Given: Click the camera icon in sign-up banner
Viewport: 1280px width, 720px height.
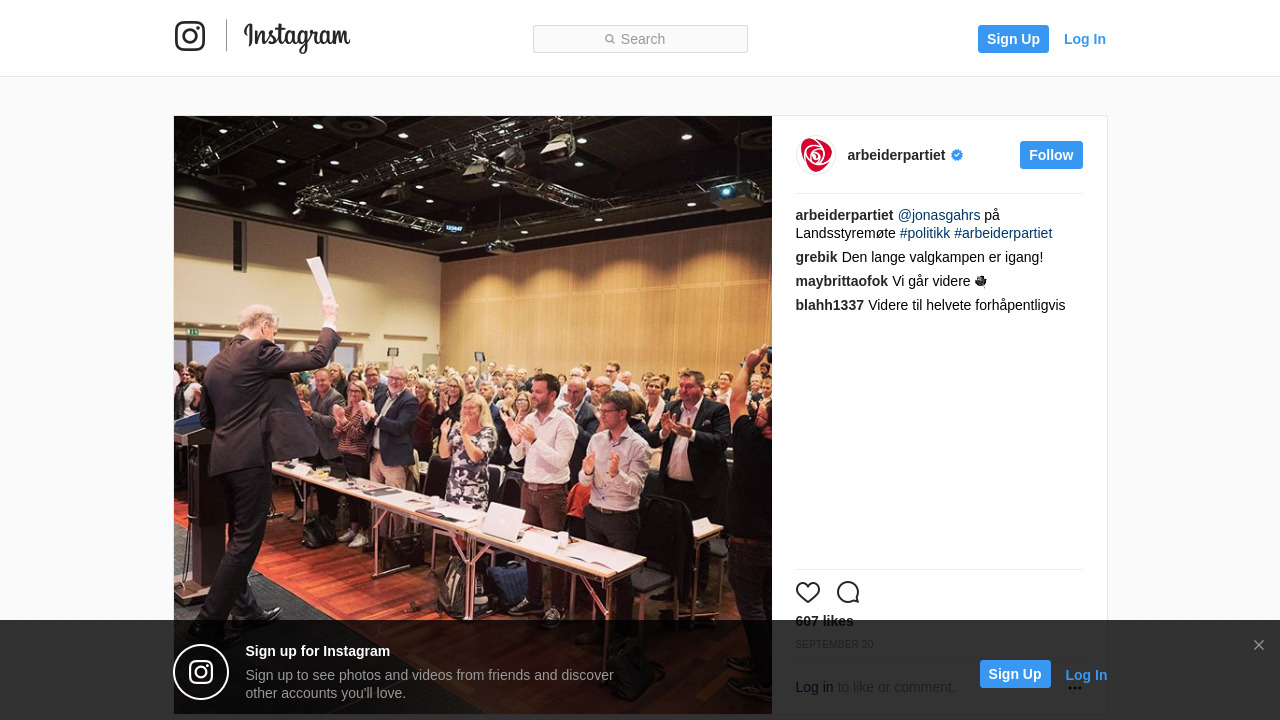Looking at the screenshot, I should (x=201, y=672).
